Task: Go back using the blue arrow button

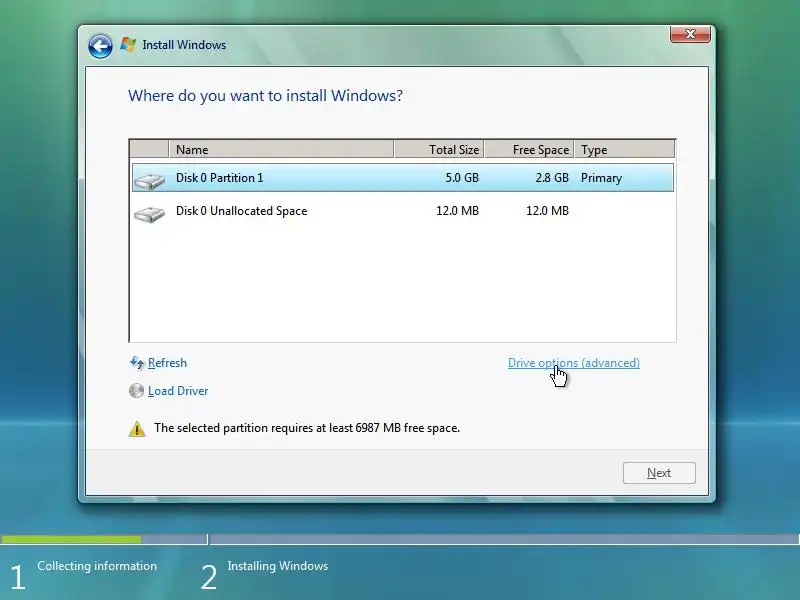Action: coord(100,46)
